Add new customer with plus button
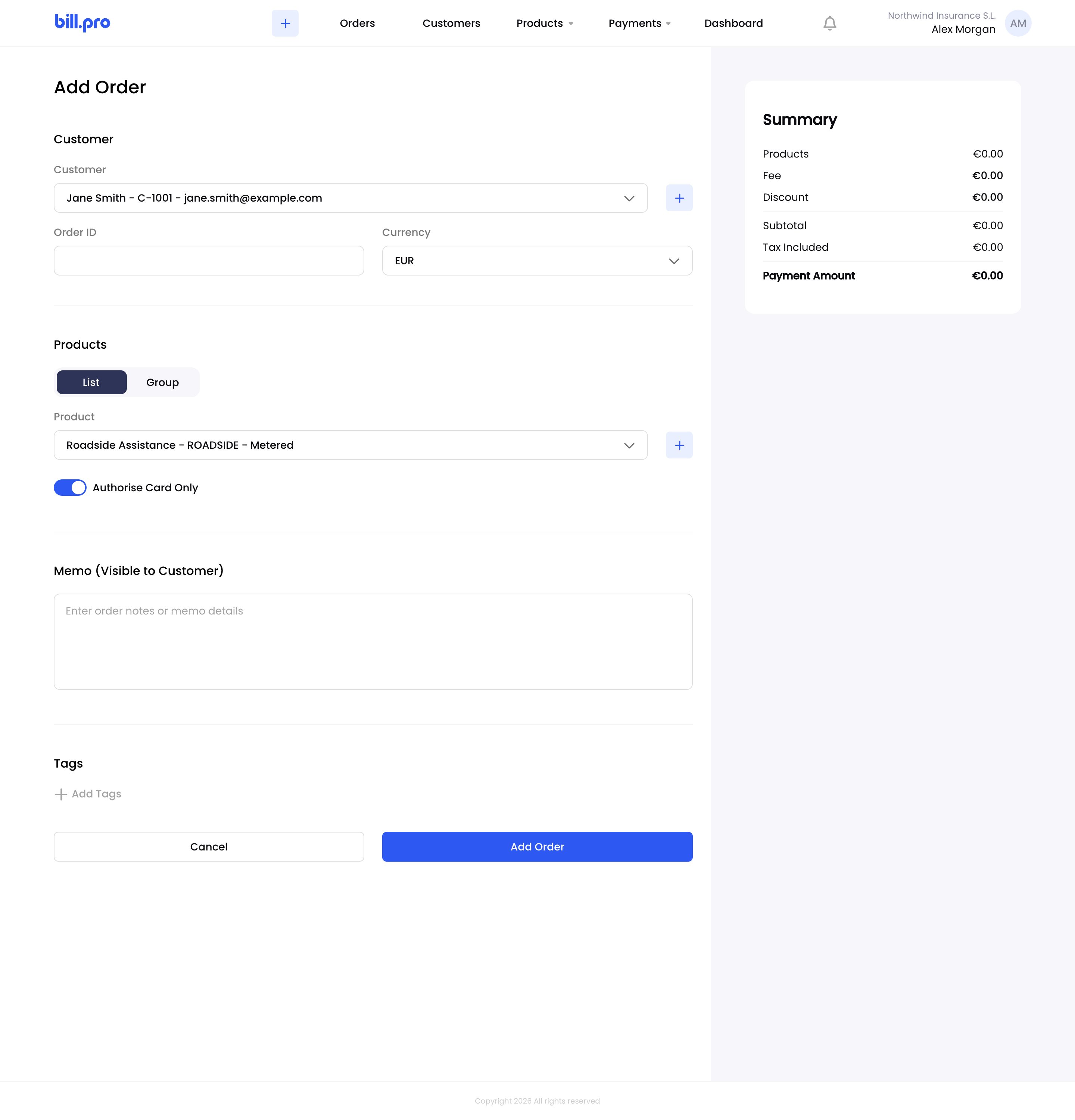Viewport: 1075px width, 1120px height. pyautogui.click(x=679, y=198)
